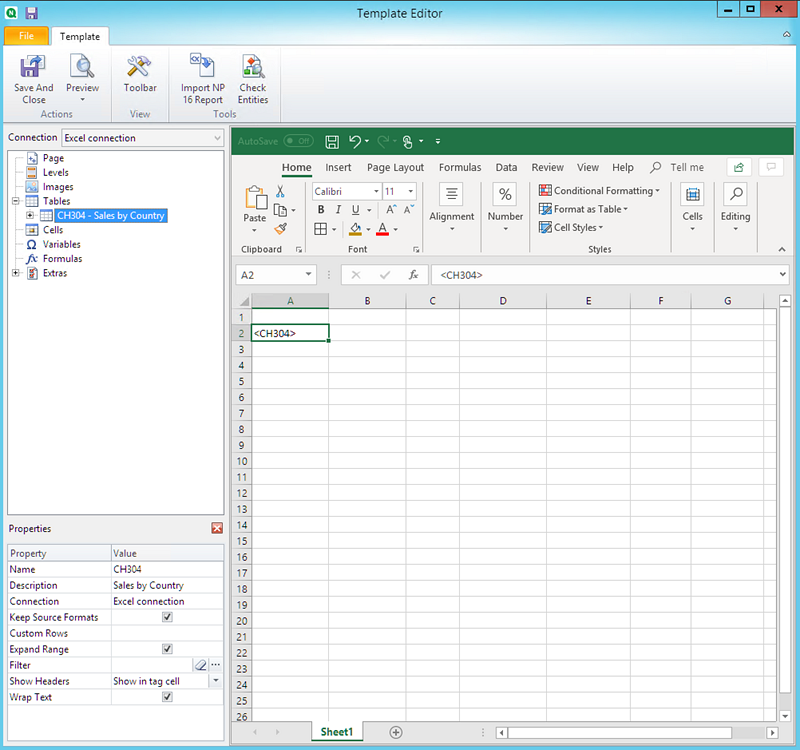
Task: Switch to the File tab
Action: coord(26,36)
